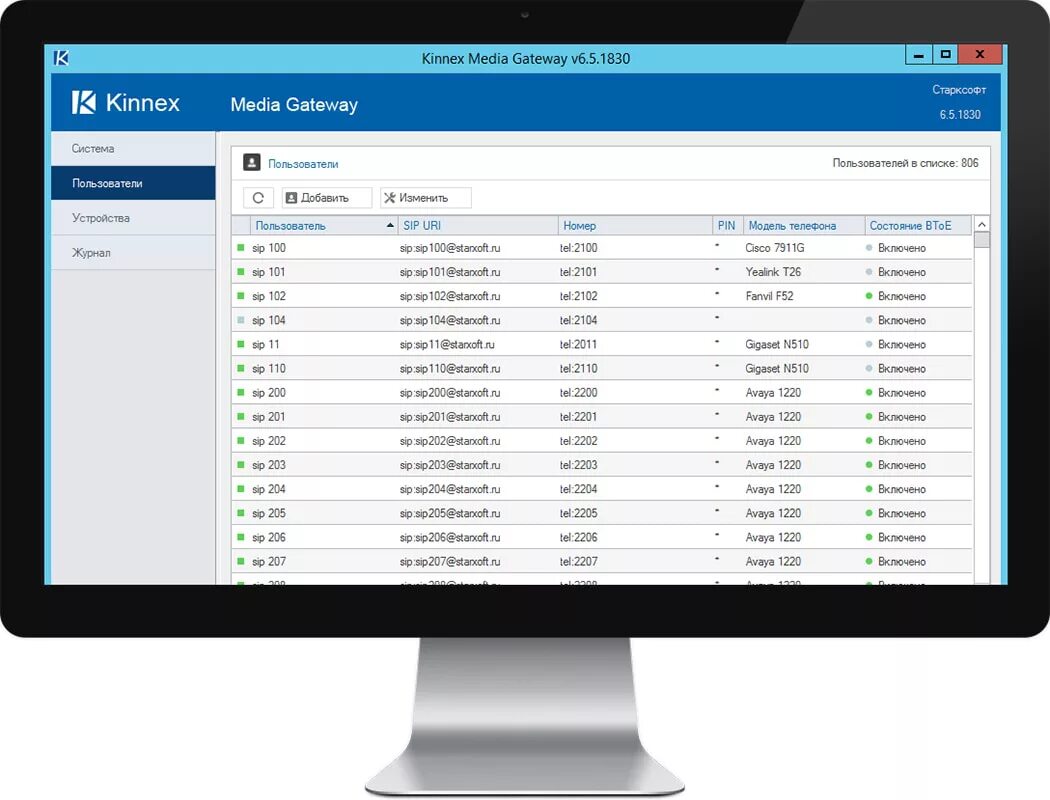The image size is (1050, 800).
Task: Select the sip 203 user row
Action: coord(602,465)
